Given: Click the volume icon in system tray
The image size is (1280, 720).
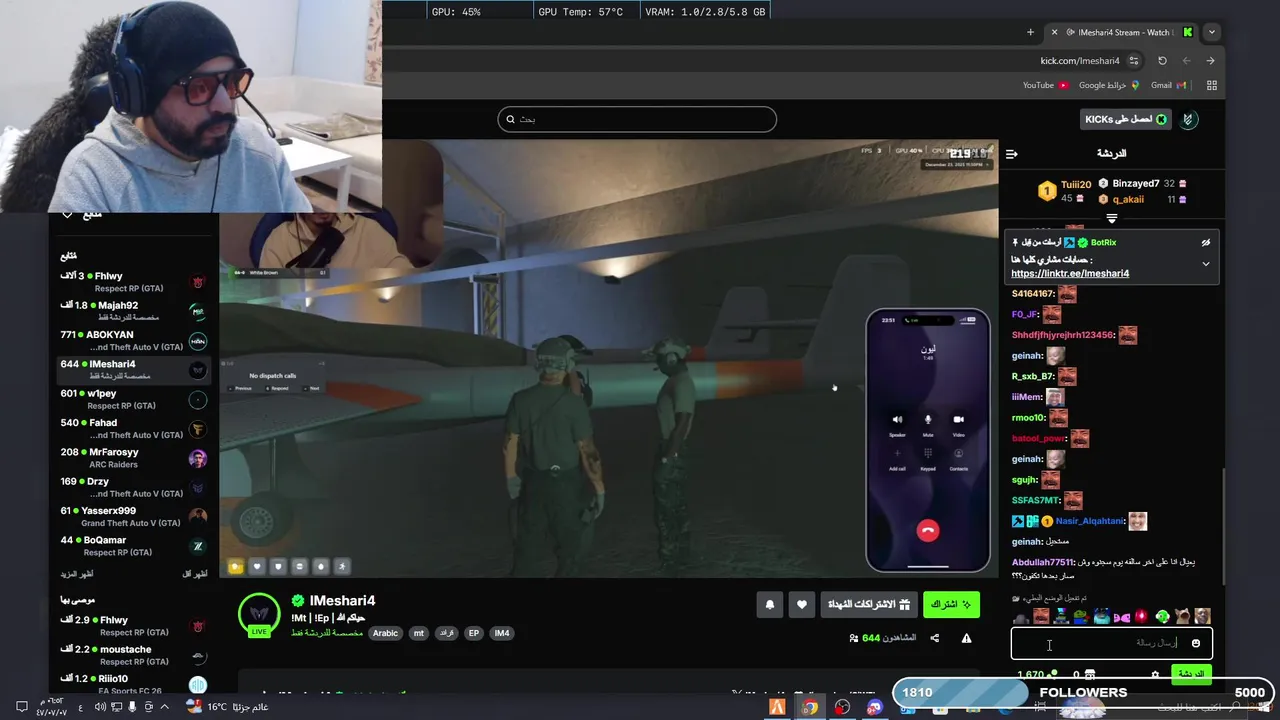Looking at the screenshot, I should [100, 707].
